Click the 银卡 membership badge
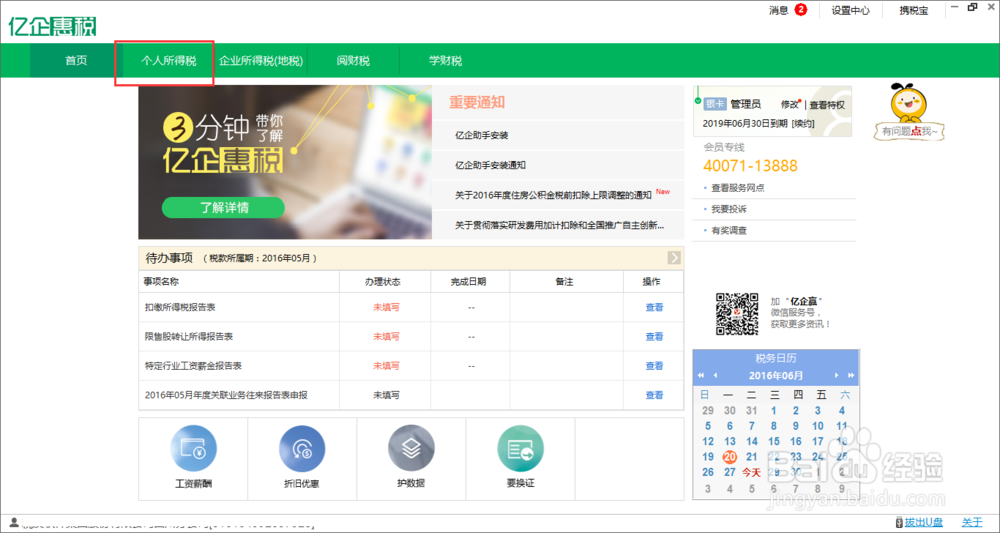This screenshot has width=1000, height=533. [715, 104]
